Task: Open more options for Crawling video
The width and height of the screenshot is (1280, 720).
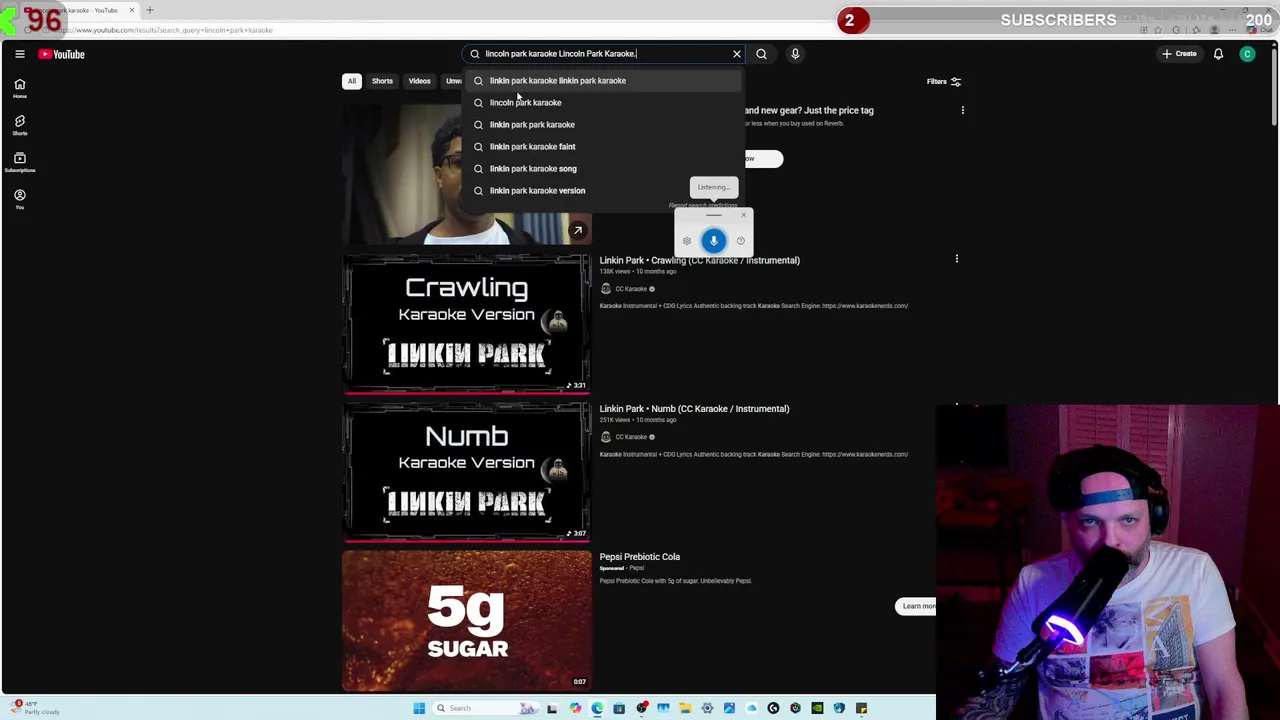Action: pyautogui.click(x=956, y=260)
